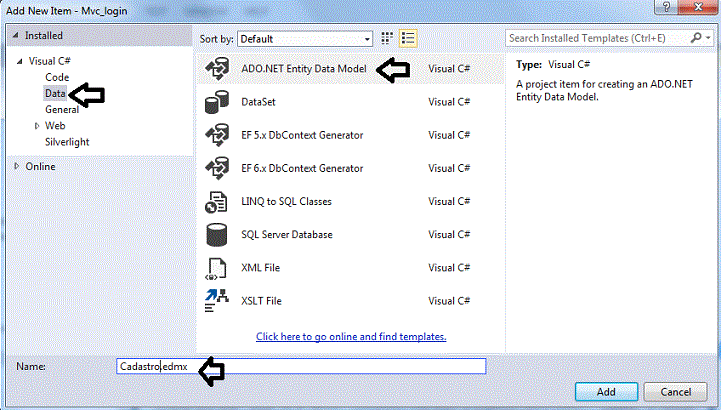Screen dimensions: 721x410
Task: Pick the XML File template icon
Action: (216, 268)
